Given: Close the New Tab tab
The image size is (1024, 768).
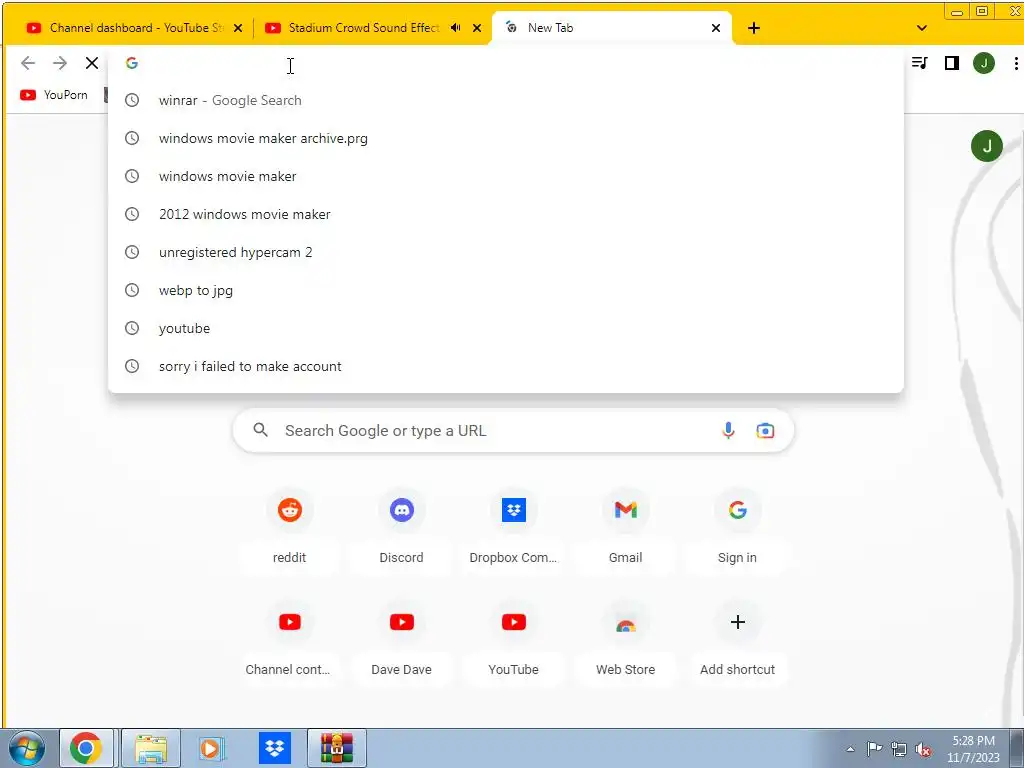Looking at the screenshot, I should [x=716, y=28].
